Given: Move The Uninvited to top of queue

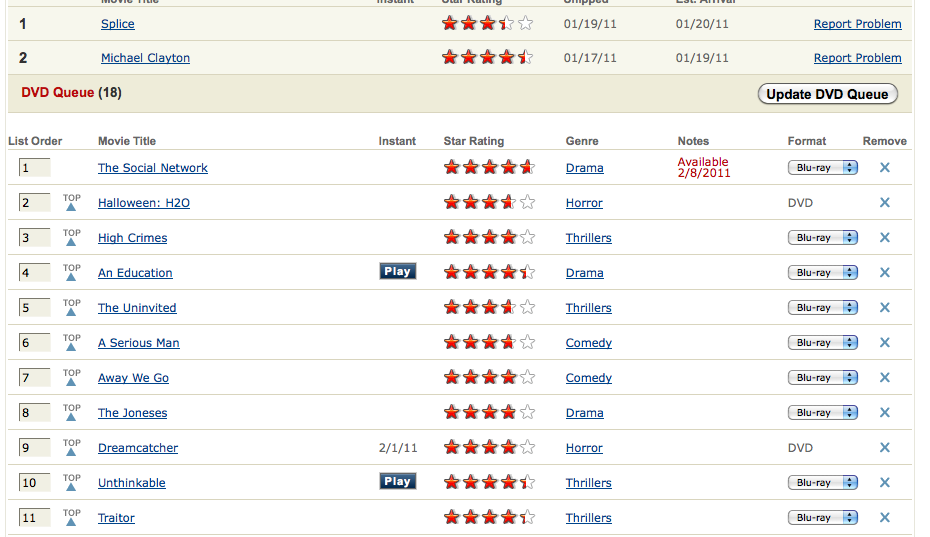Looking at the screenshot, I should coord(72,307).
